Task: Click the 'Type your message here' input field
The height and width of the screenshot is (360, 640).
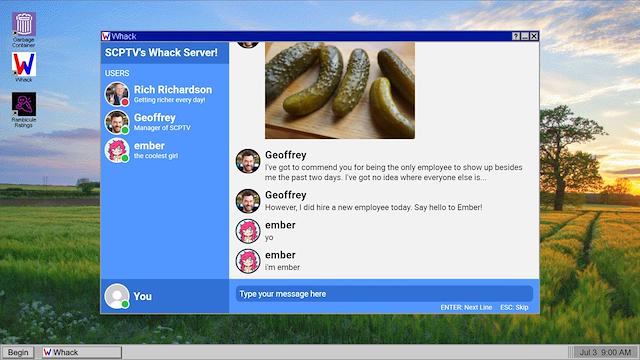Action: (x=384, y=294)
